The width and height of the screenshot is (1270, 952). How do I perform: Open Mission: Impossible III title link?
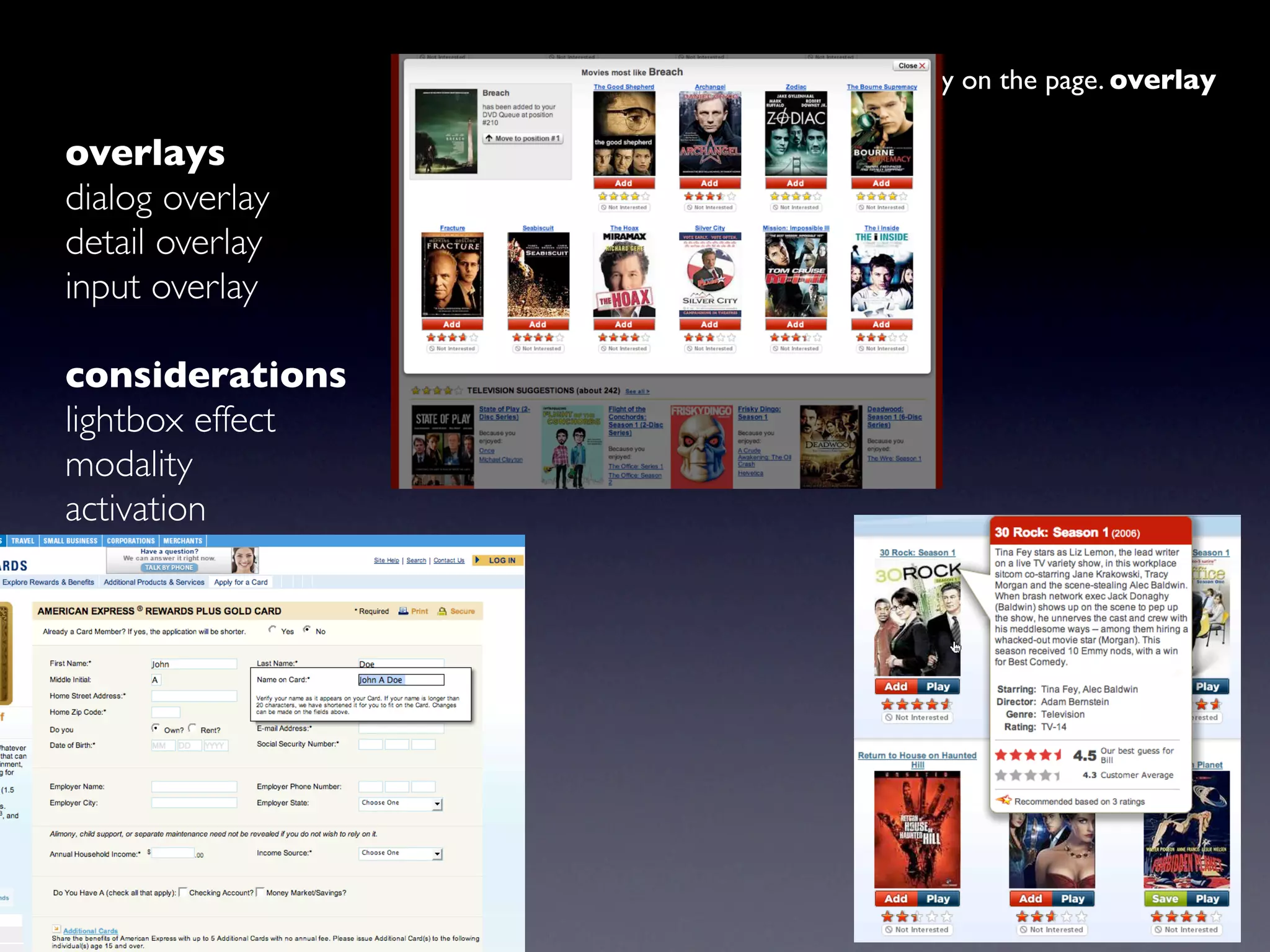click(x=796, y=228)
